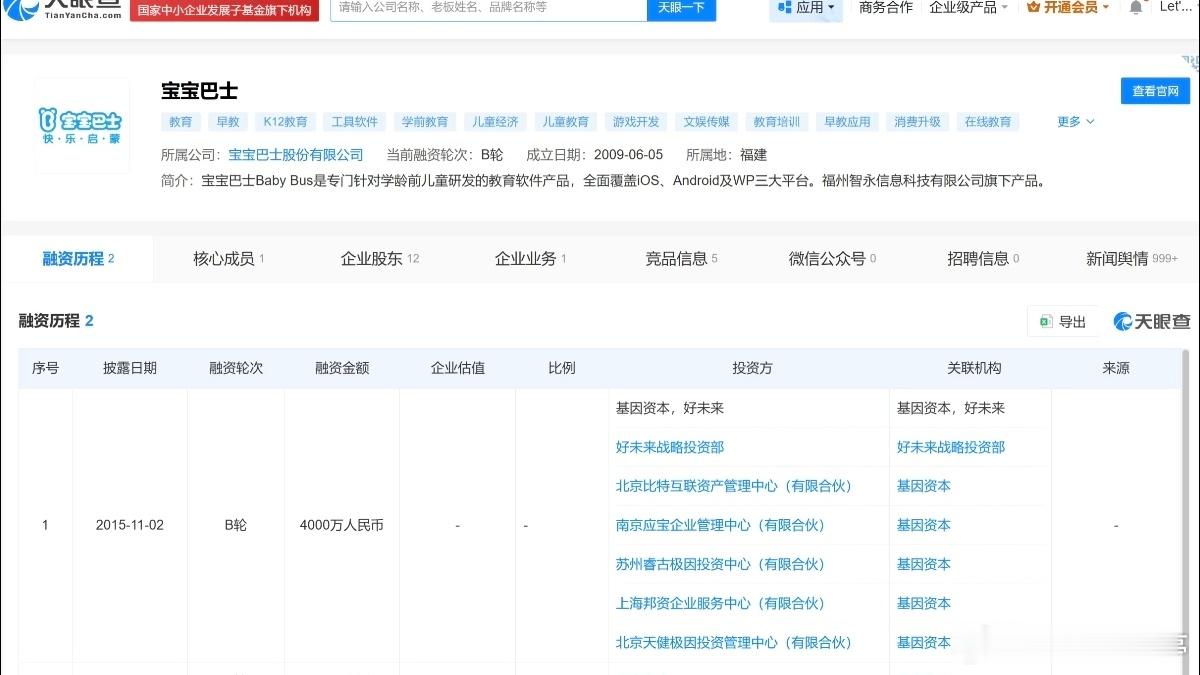Switch to the 核心成员 tab

click(x=229, y=259)
